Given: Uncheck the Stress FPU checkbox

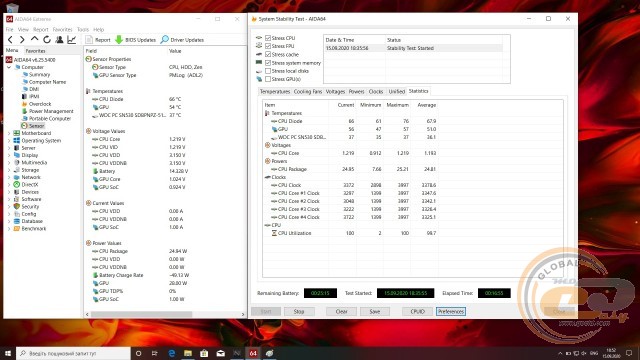Looking at the screenshot, I should coord(268,46).
